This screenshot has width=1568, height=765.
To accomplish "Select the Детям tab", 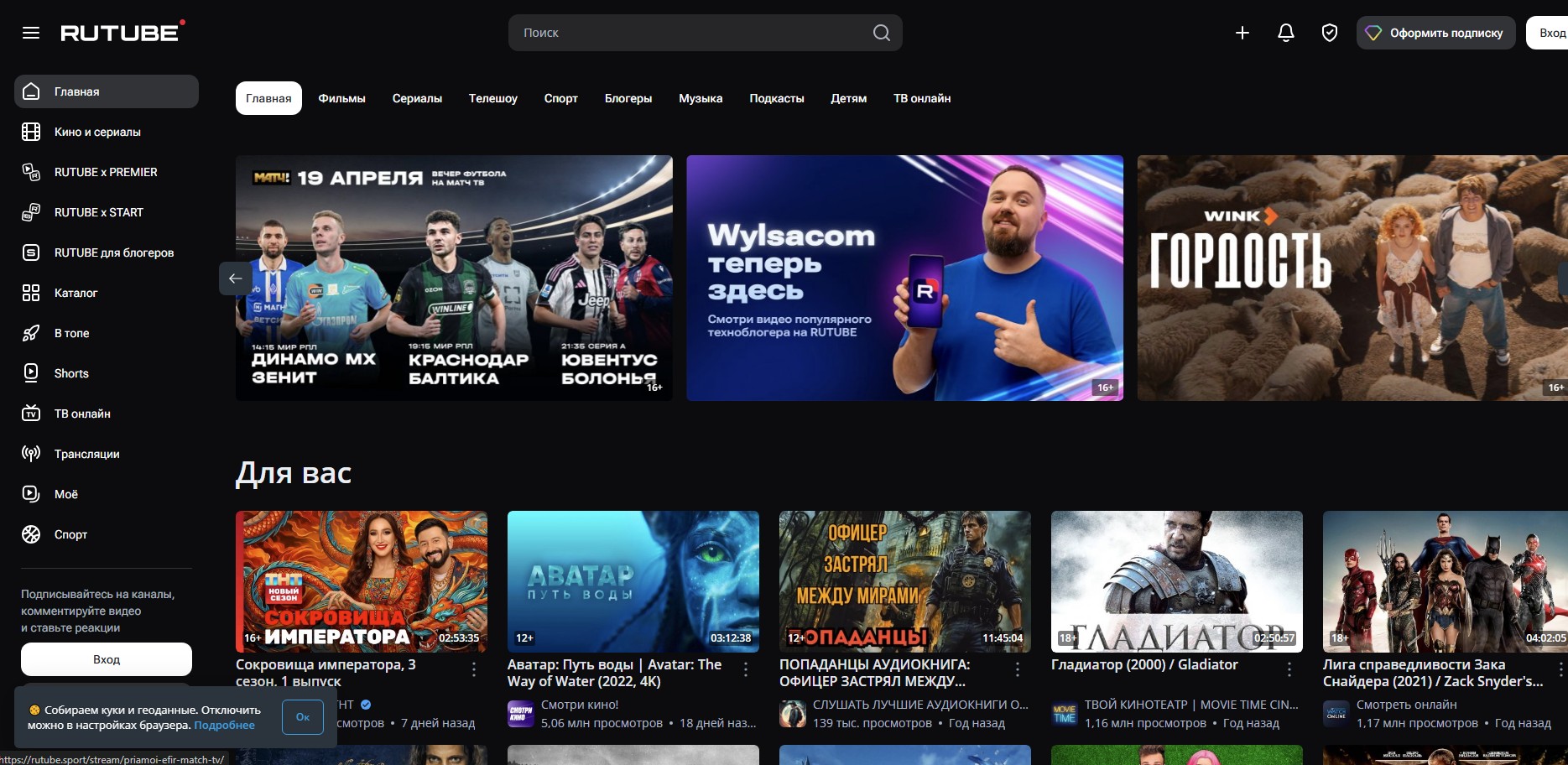I will point(849,98).
